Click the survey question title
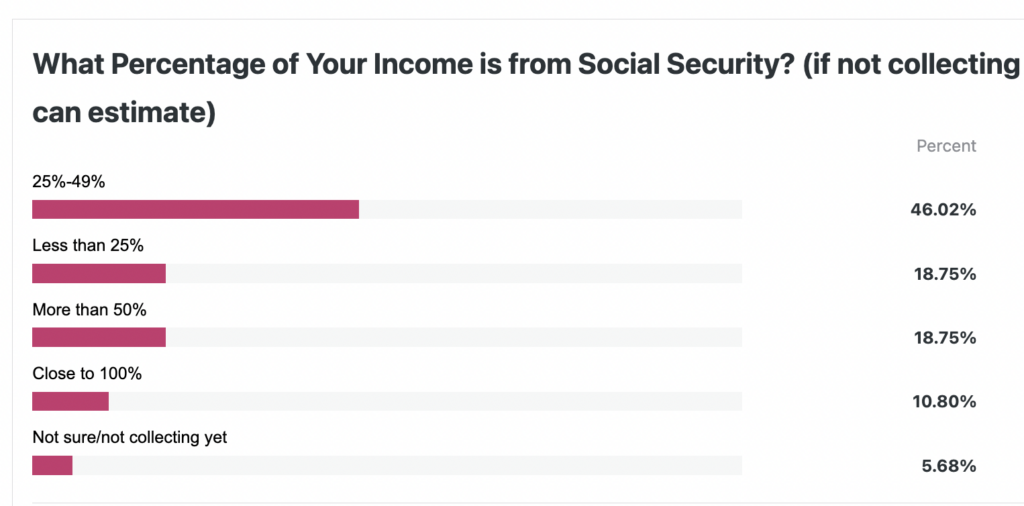 (528, 88)
